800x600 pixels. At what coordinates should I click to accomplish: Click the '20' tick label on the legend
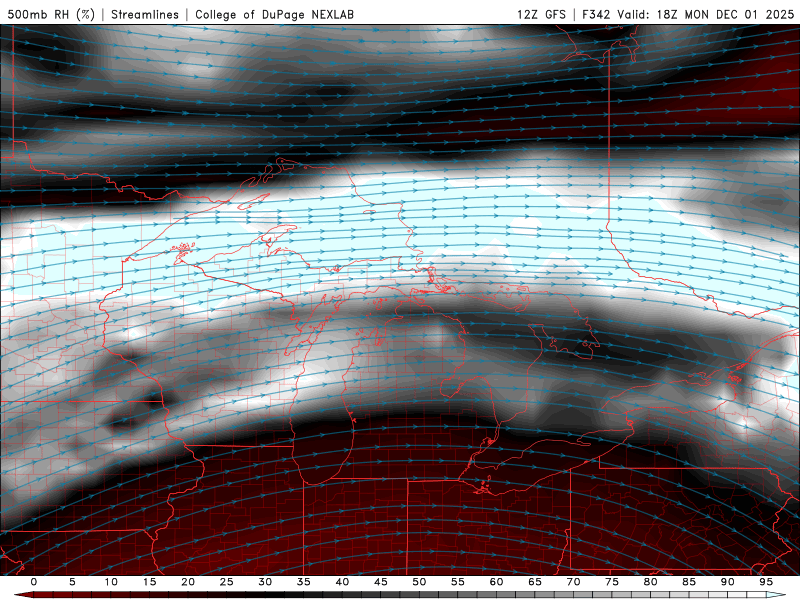[188, 582]
